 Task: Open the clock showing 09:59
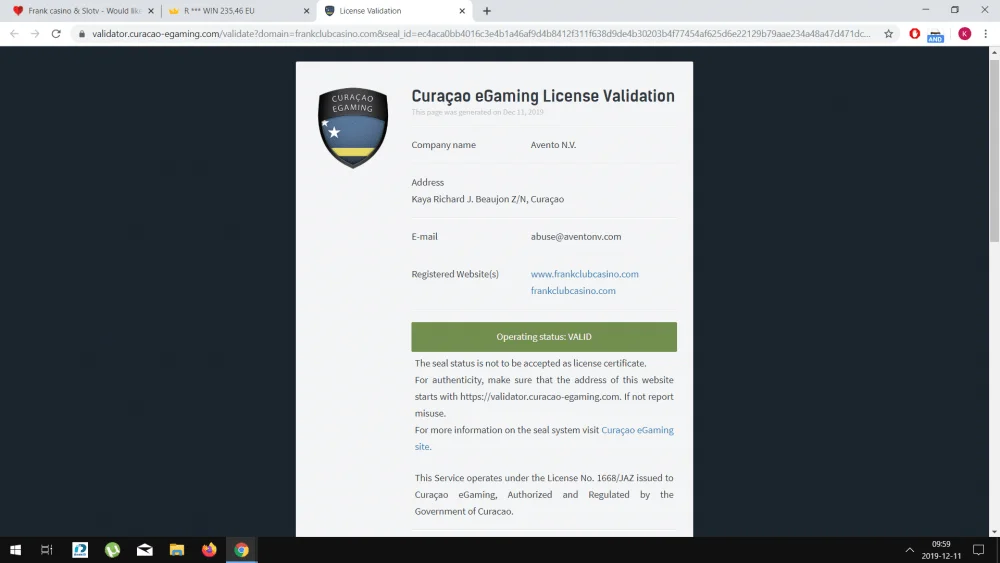click(x=941, y=550)
